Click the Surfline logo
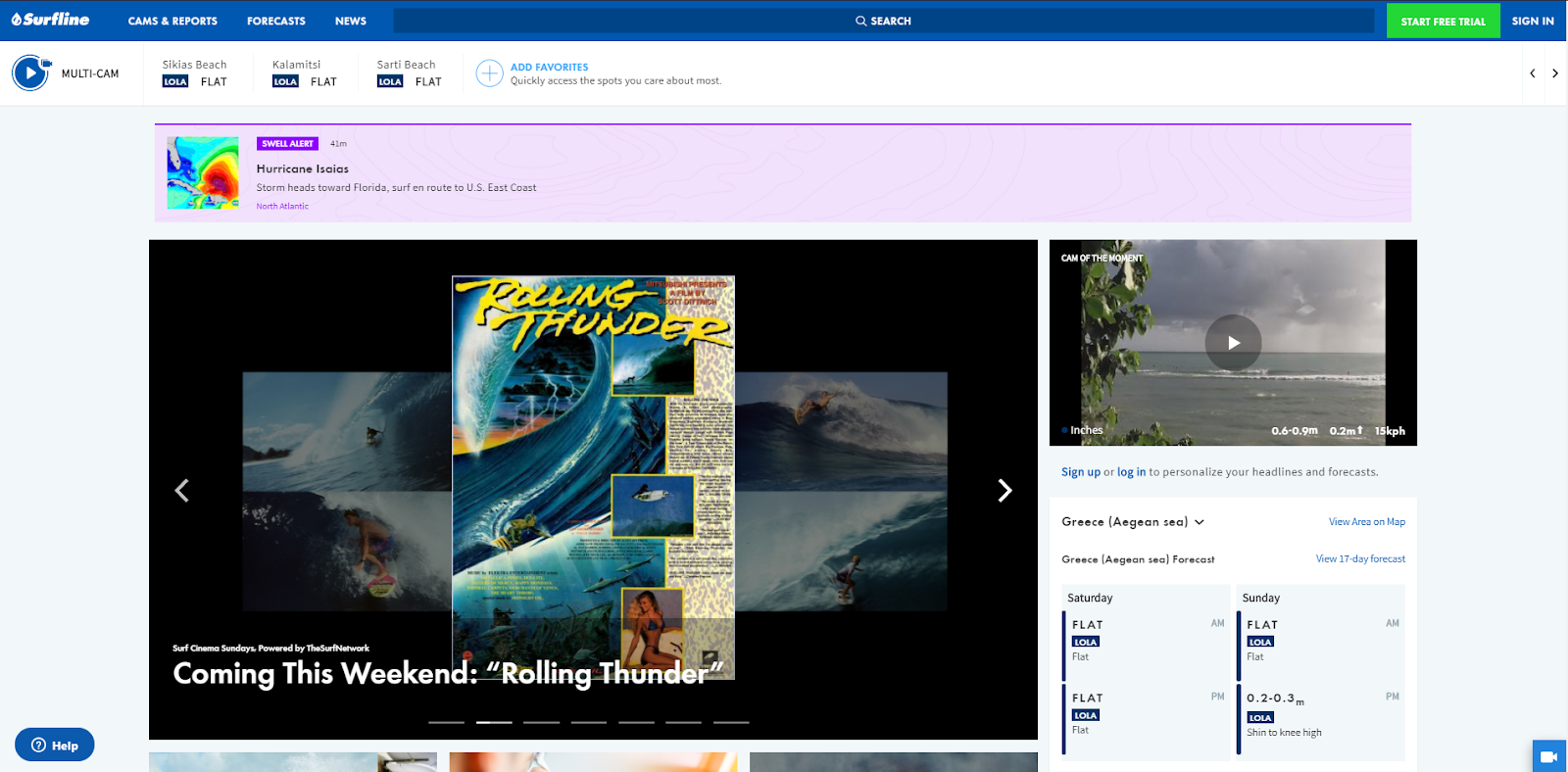Screen dimensions: 1568x772 [x=50, y=20]
